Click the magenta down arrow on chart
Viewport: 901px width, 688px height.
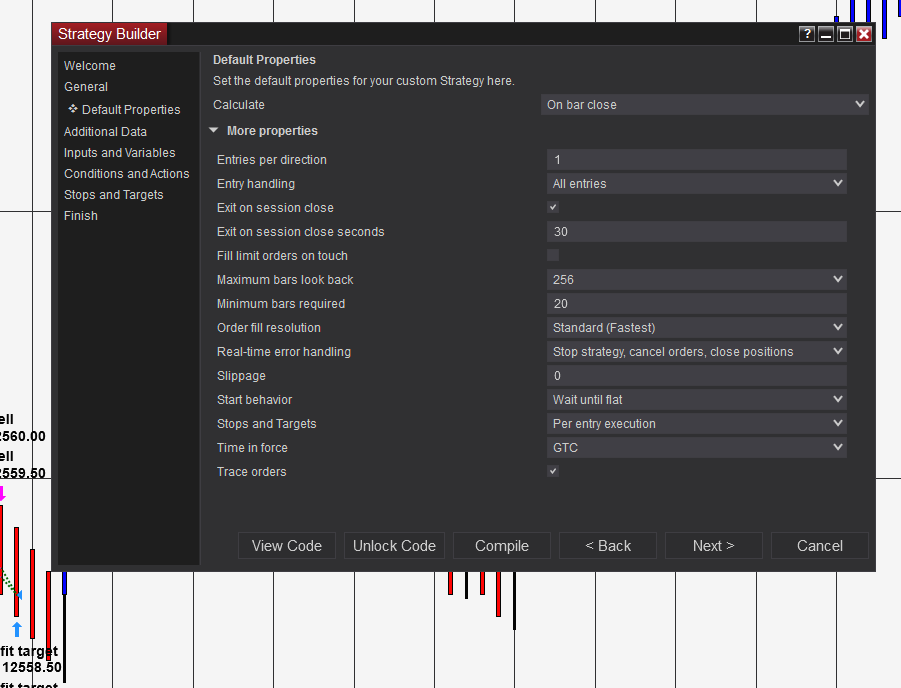[x=2, y=493]
